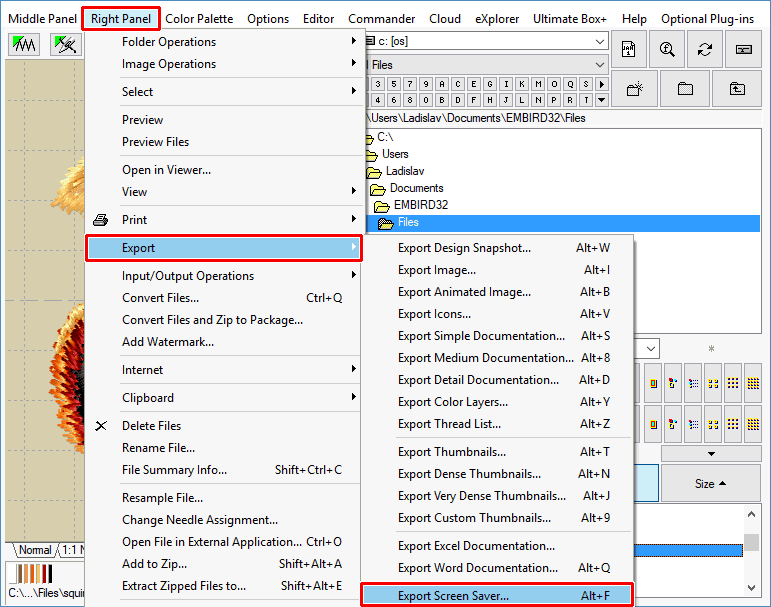Open the c: [os] drive dropdown
This screenshot has width=771, height=607.
click(599, 41)
